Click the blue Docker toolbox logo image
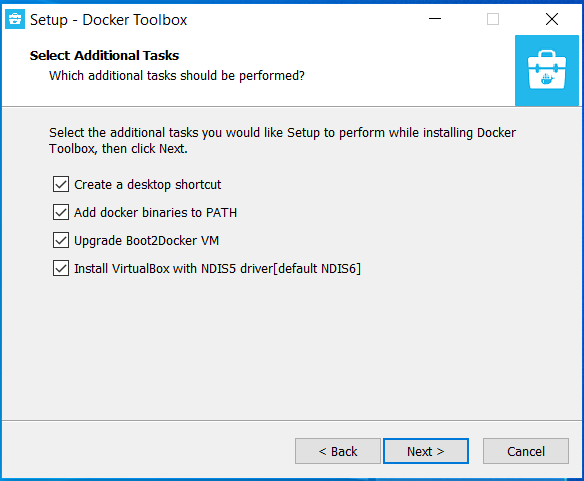 coord(547,70)
